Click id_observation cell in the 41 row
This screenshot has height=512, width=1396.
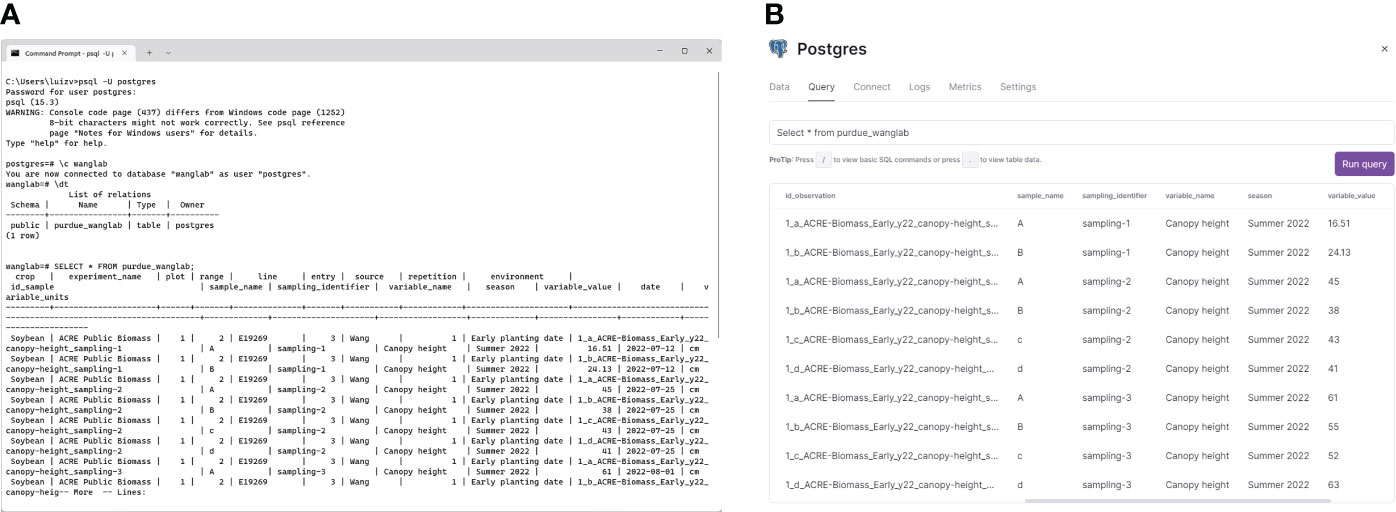click(892, 369)
